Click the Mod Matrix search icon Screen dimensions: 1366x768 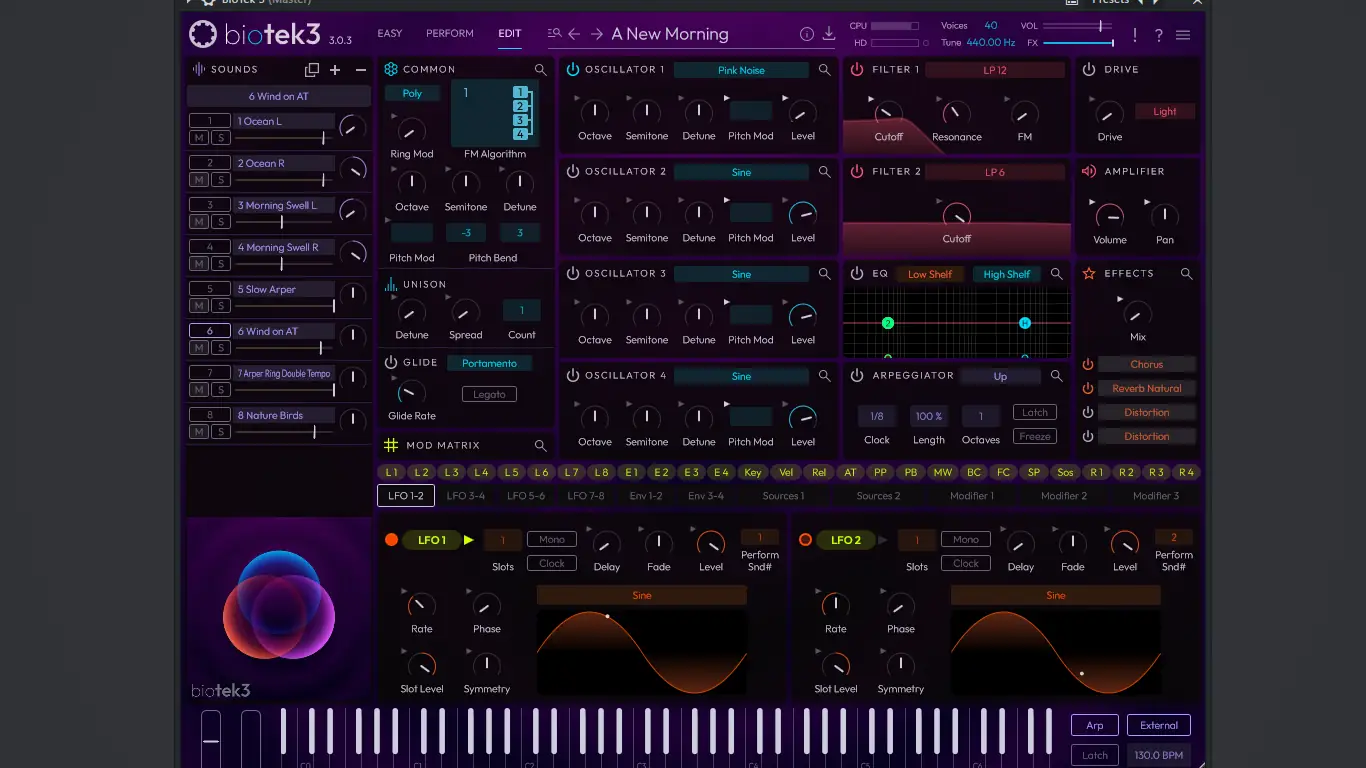pyautogui.click(x=540, y=446)
